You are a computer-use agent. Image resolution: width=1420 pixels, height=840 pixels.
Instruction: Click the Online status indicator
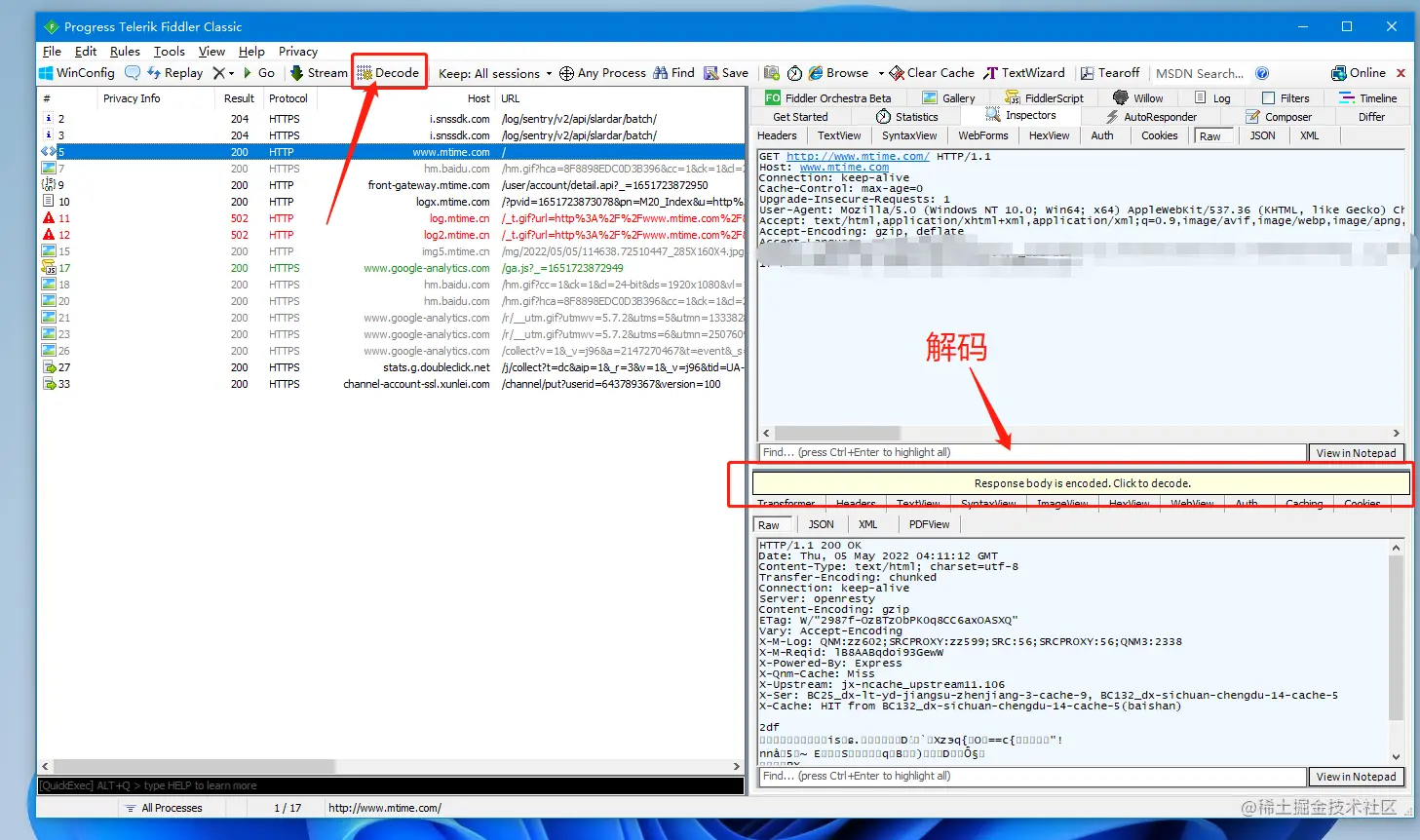[1359, 73]
